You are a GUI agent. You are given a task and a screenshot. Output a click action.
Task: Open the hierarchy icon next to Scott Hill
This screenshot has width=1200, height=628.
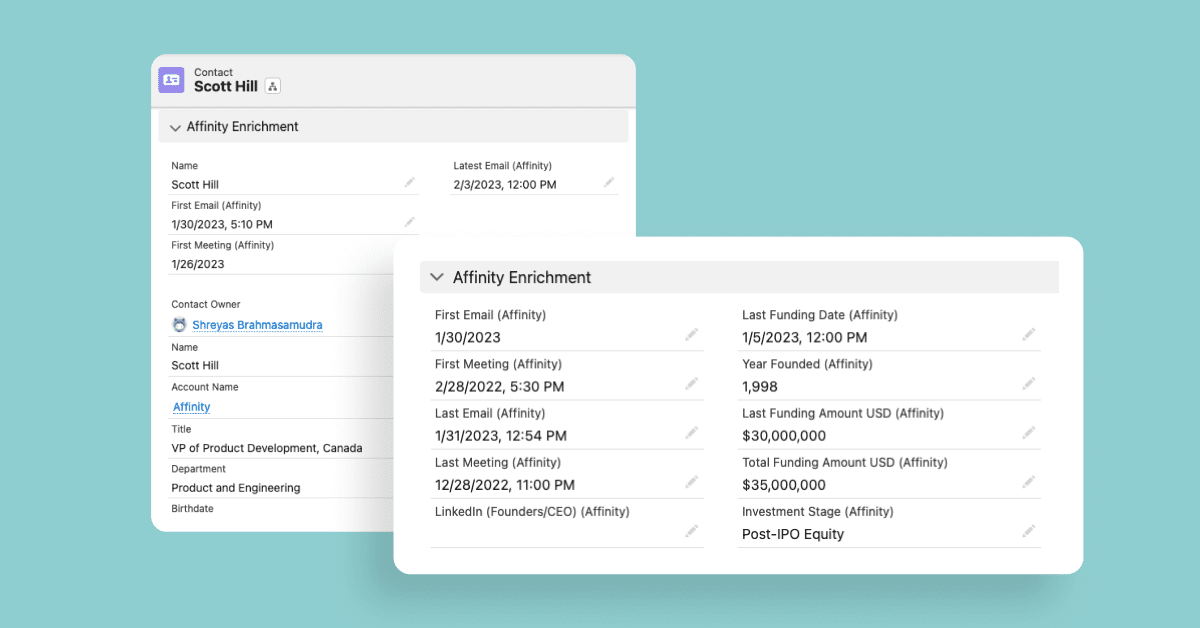(273, 87)
